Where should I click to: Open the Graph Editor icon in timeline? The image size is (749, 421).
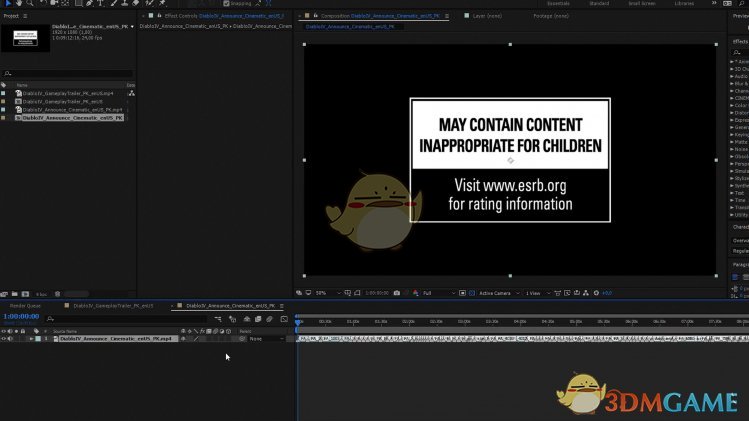[284, 319]
